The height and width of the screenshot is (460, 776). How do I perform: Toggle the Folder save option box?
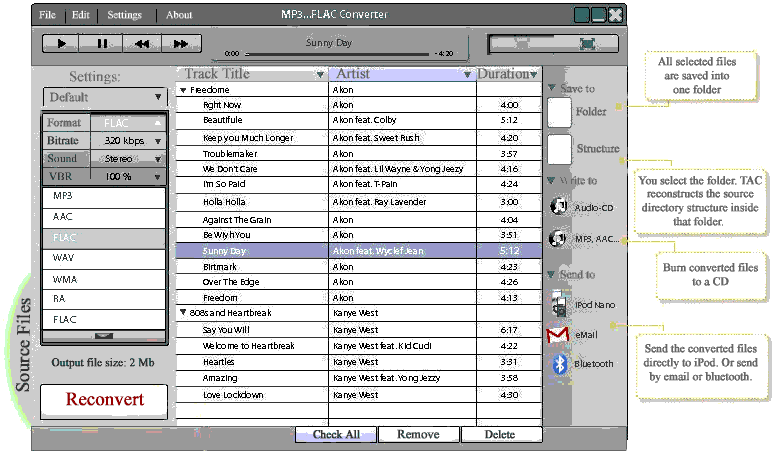pyautogui.click(x=560, y=112)
